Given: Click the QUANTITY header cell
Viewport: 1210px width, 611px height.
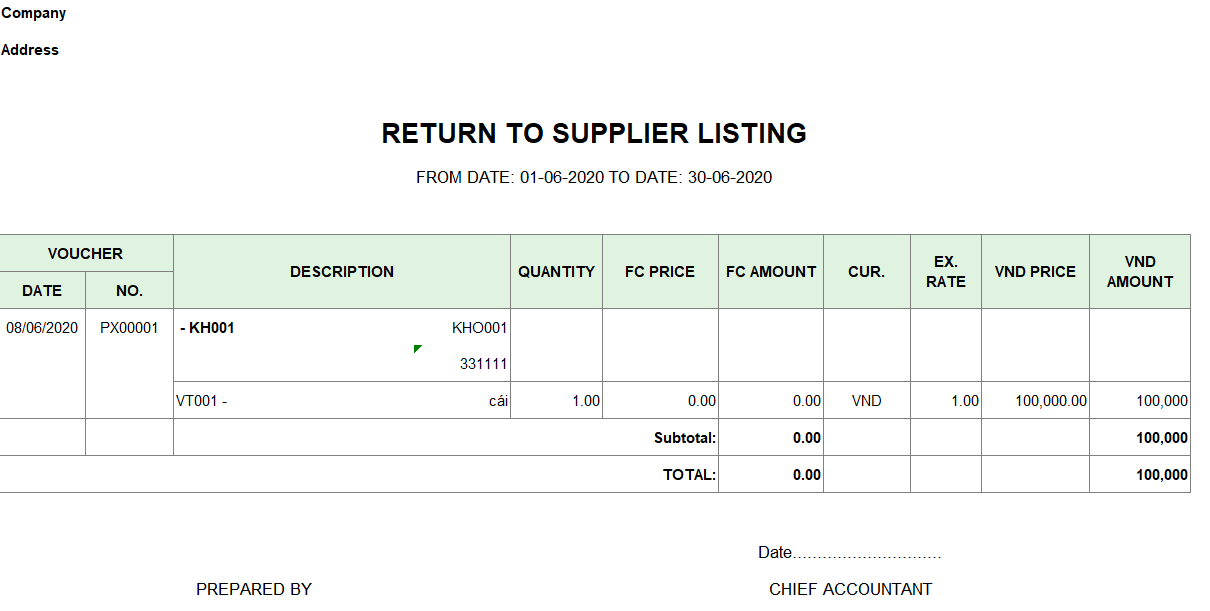Looking at the screenshot, I should click(556, 272).
